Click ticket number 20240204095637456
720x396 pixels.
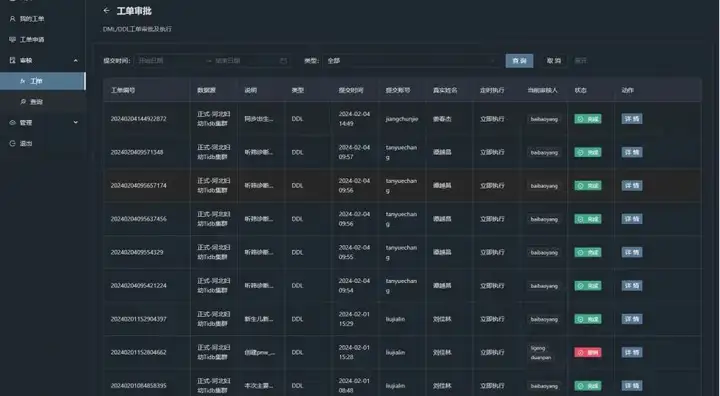[138, 219]
